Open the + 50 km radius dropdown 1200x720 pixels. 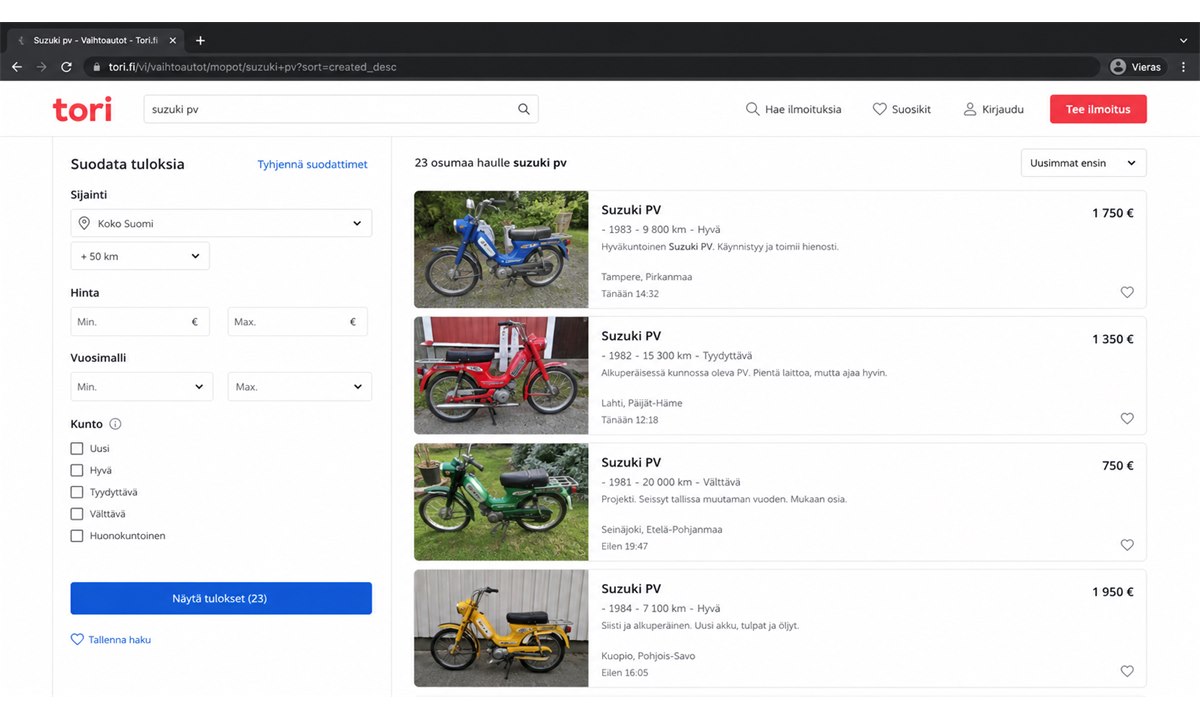point(140,256)
